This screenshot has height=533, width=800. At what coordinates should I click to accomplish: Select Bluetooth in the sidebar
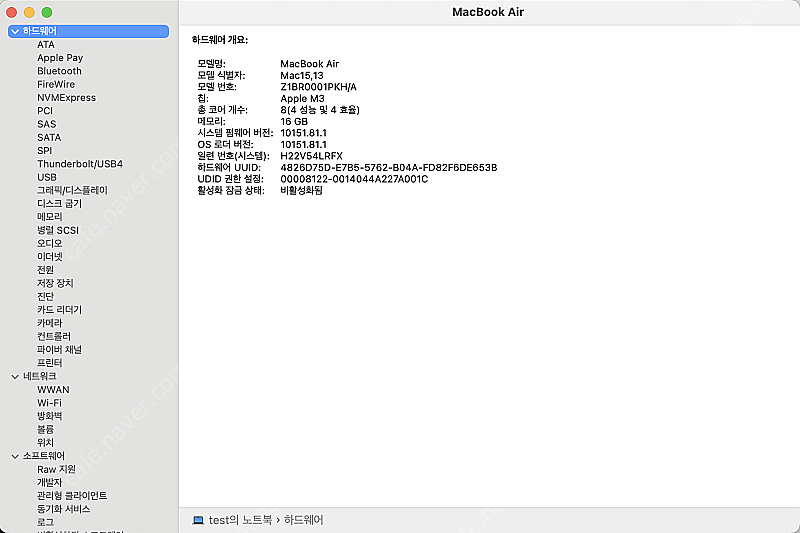59,71
